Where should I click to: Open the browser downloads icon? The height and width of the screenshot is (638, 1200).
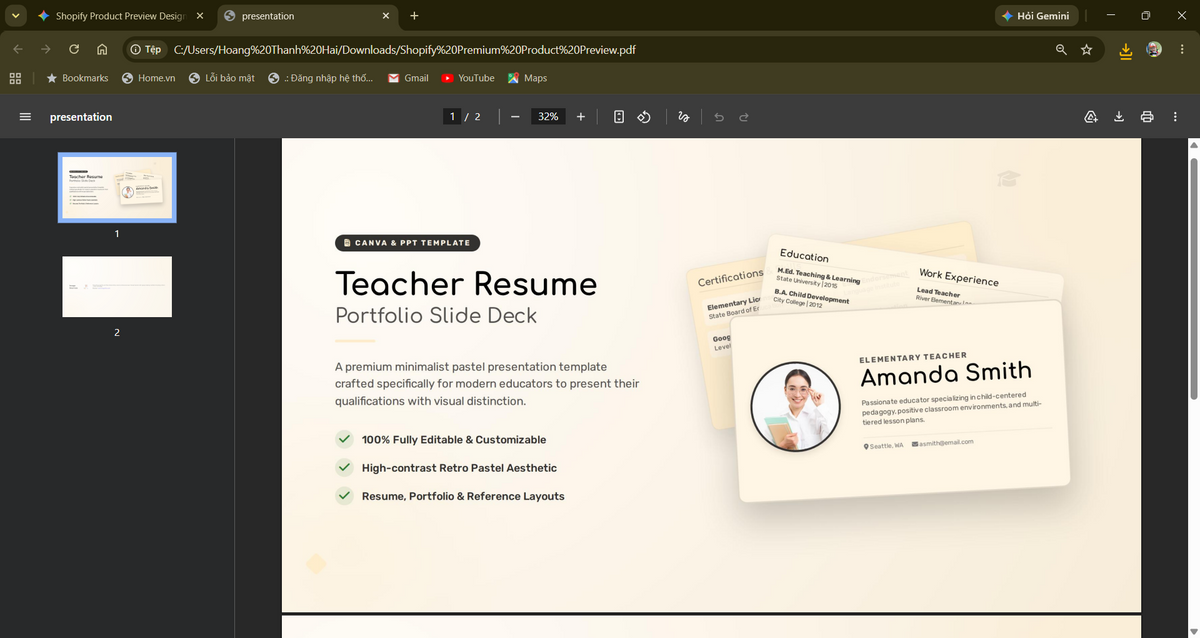tap(1126, 50)
